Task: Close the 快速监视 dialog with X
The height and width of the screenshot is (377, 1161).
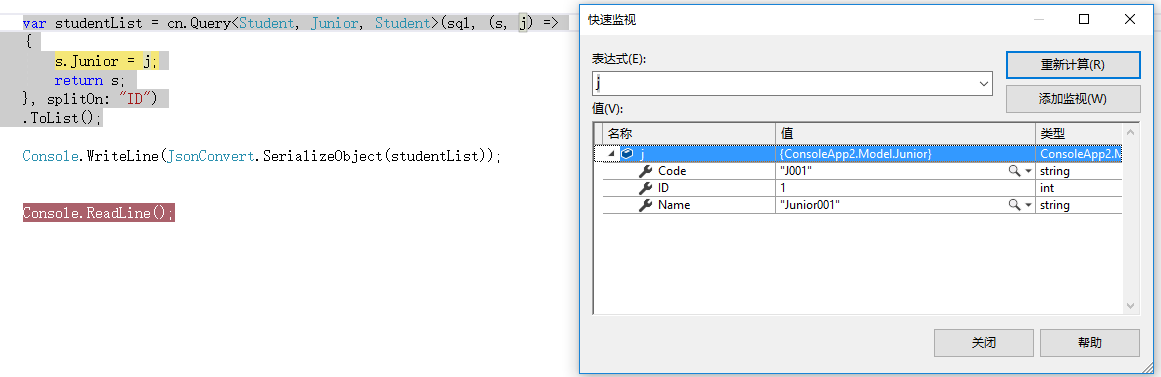Action: [x=1130, y=20]
